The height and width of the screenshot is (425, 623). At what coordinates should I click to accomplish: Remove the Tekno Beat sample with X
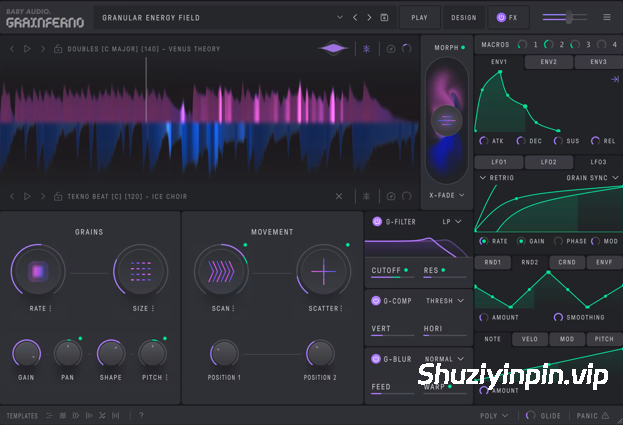339,196
